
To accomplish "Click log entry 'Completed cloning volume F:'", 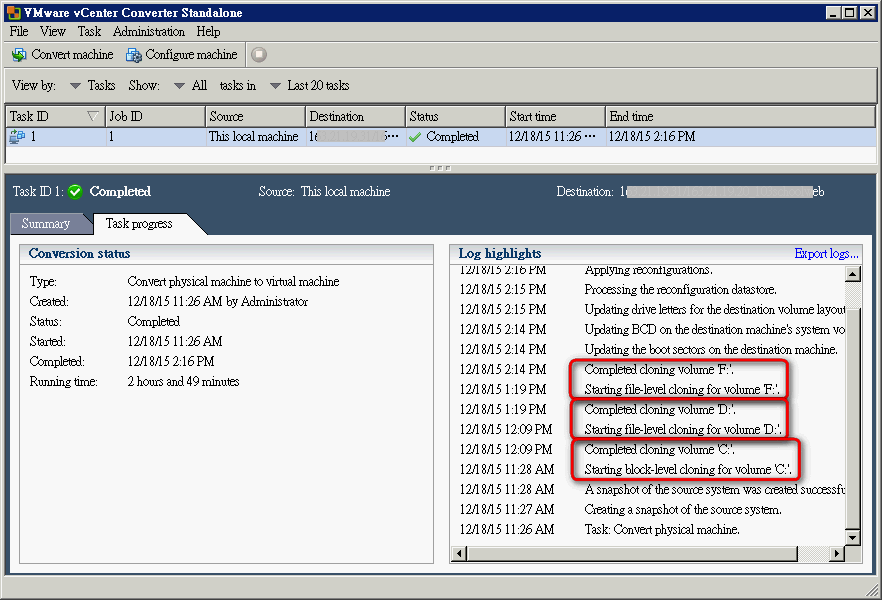I will (x=659, y=369).
